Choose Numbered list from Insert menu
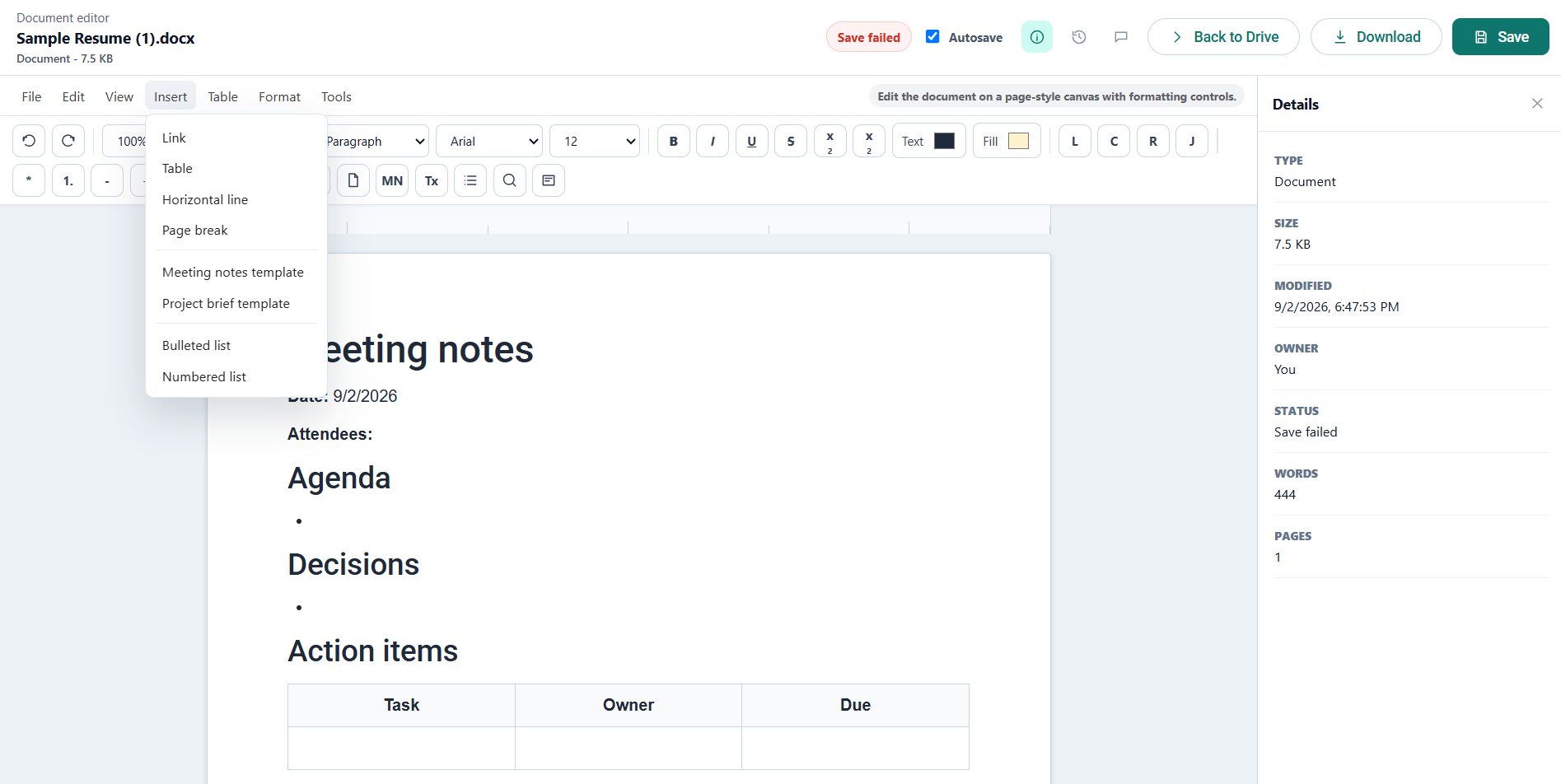 (x=236, y=376)
